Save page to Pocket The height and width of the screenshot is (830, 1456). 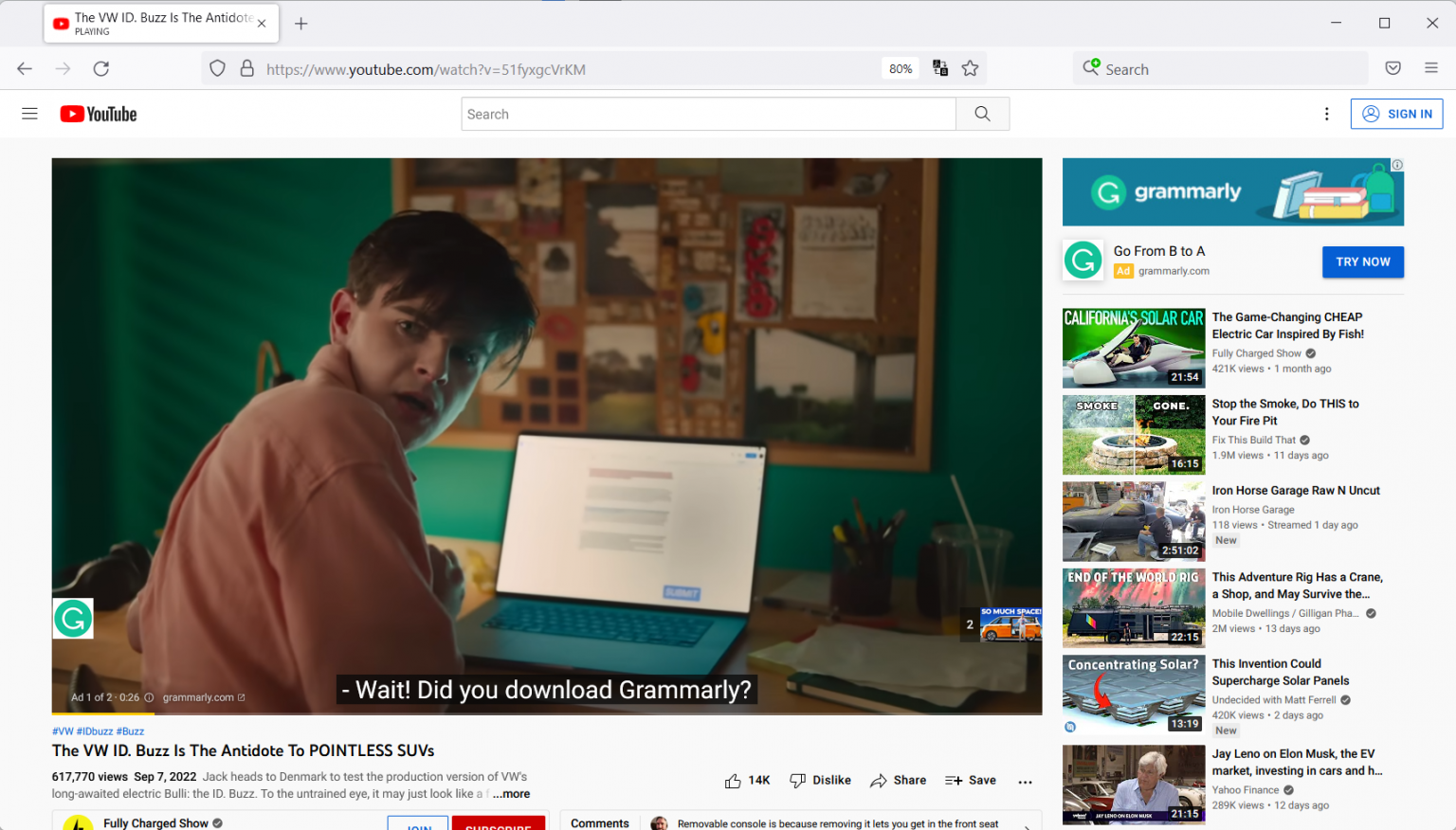(1392, 68)
